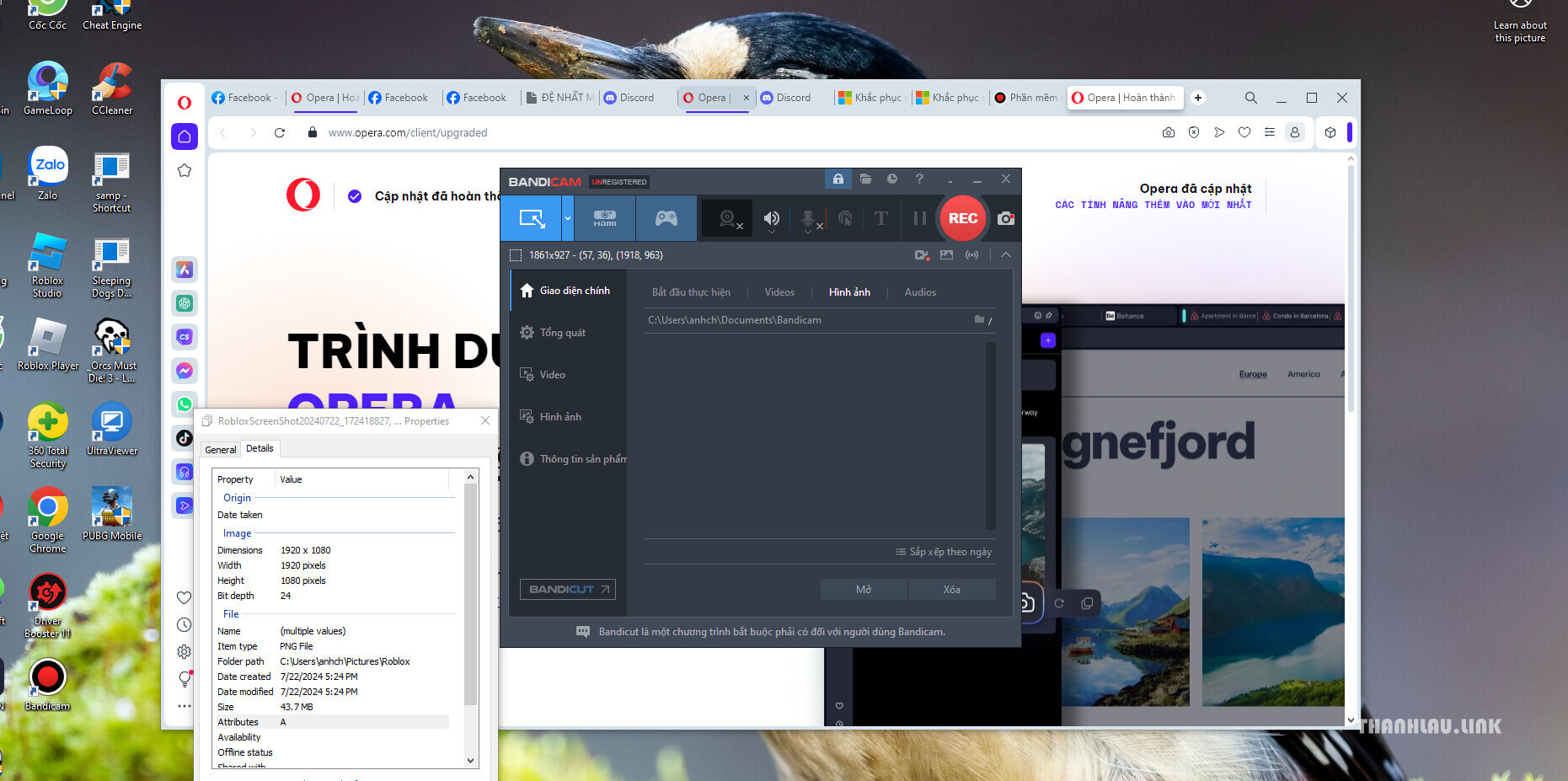This screenshot has width=1568, height=781.
Task: Click the image status icon in Bandicam
Action: pos(946,254)
